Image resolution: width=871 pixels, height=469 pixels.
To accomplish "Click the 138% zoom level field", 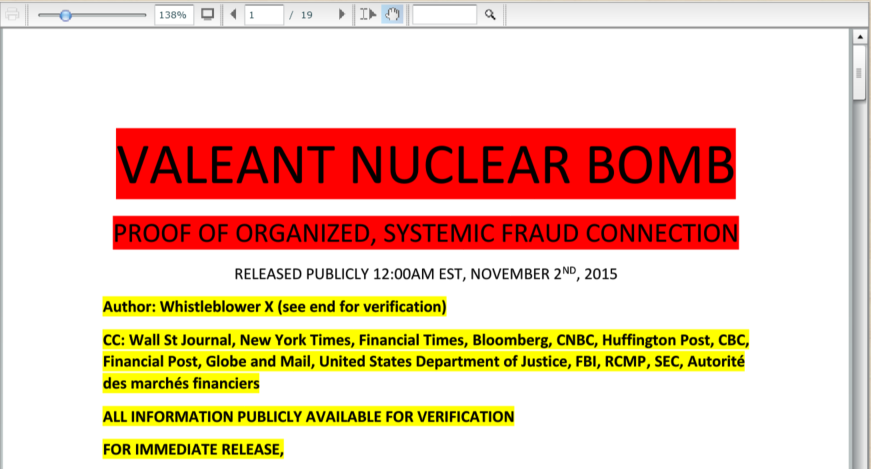I will [x=174, y=15].
